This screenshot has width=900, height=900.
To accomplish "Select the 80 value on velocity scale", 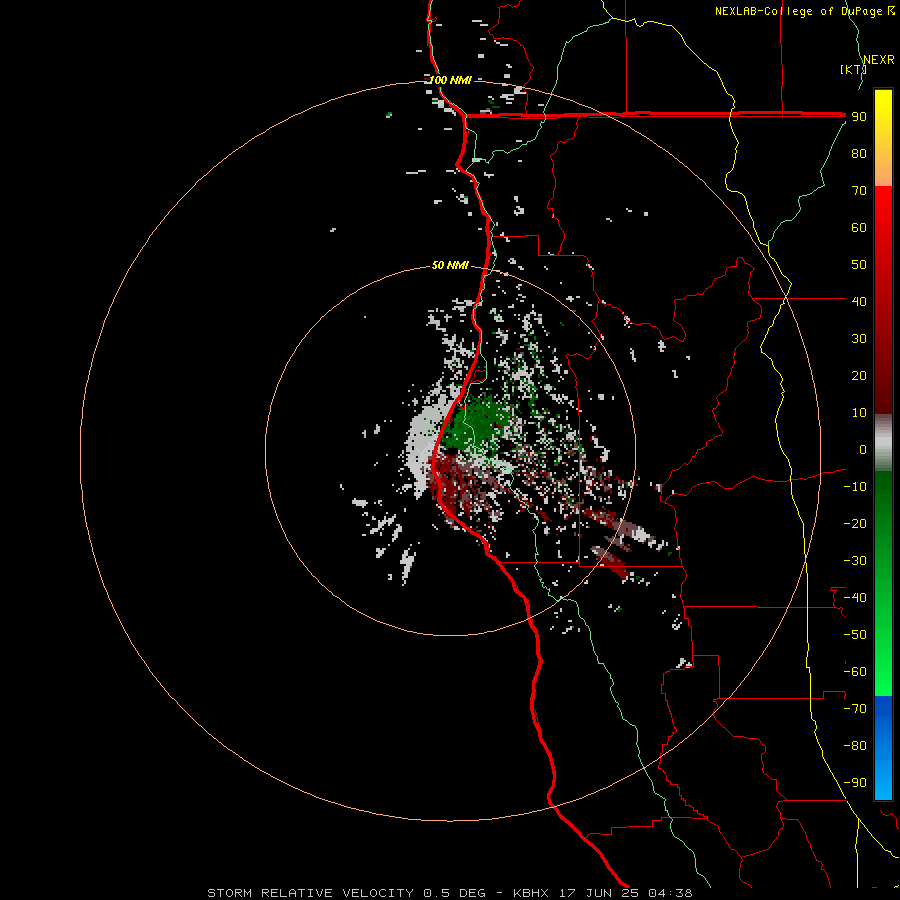I will point(859,154).
